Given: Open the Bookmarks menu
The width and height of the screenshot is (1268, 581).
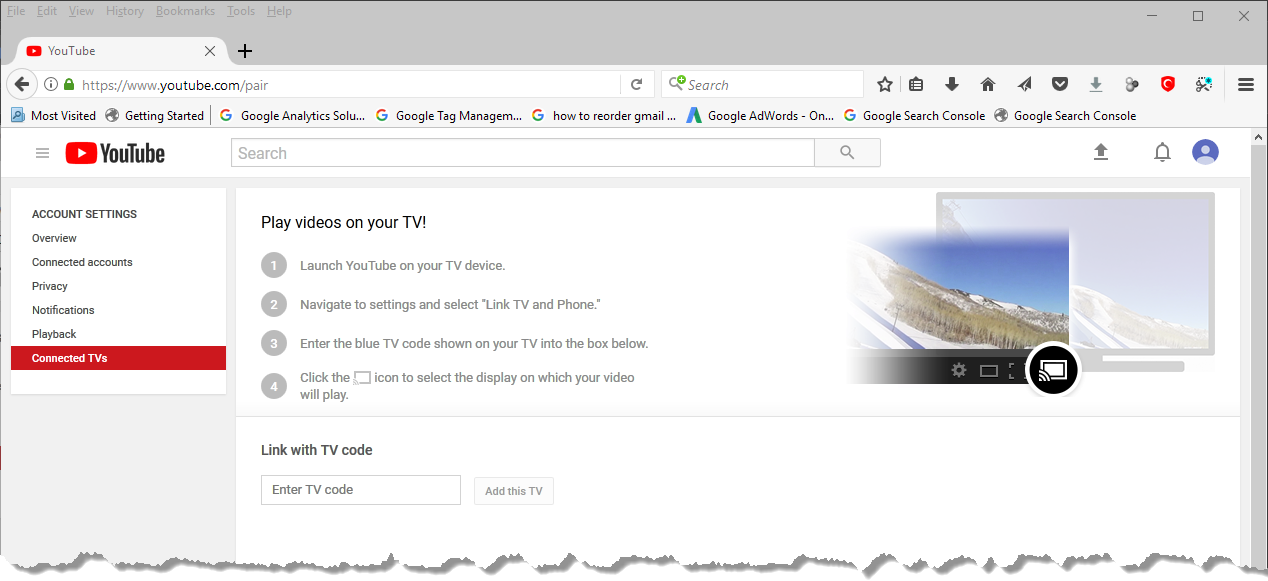Looking at the screenshot, I should [185, 11].
